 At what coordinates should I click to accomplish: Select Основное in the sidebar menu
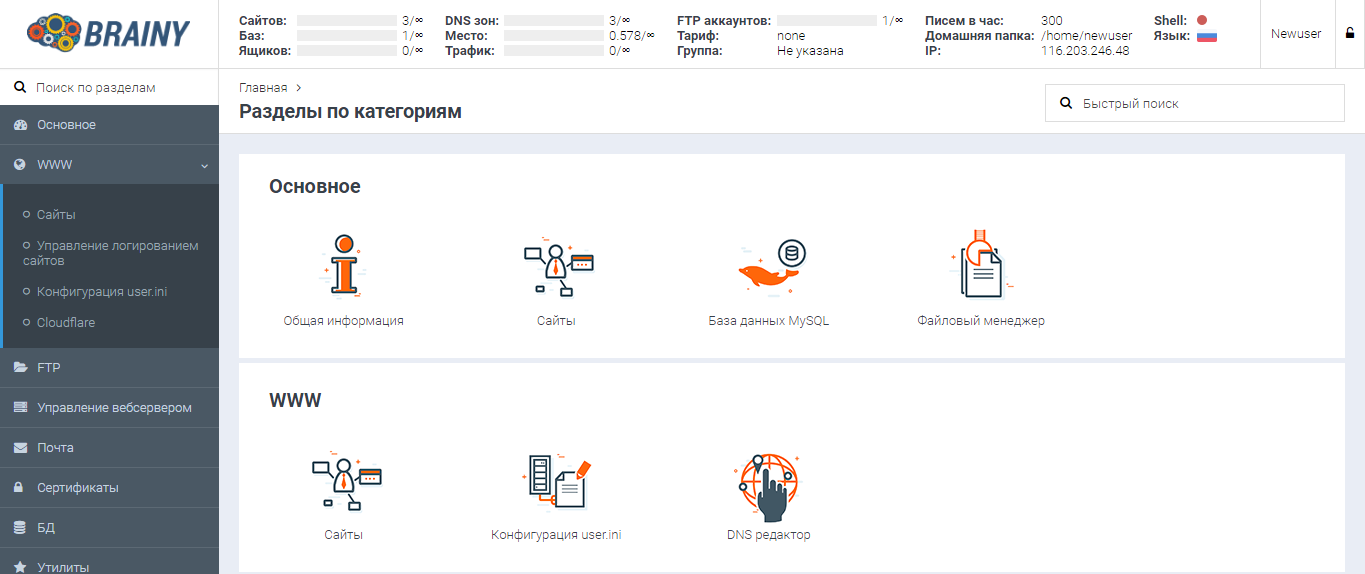[x=109, y=125]
